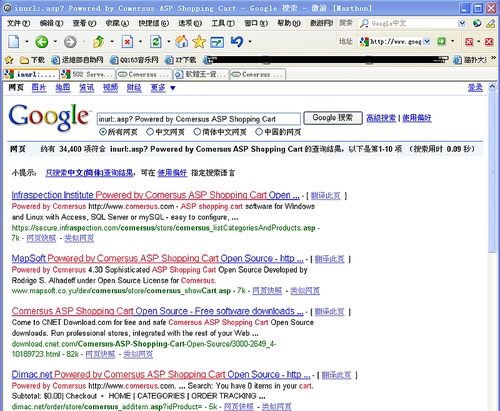This screenshot has height=411, width=500.
Task: Expand the Undo dropdown arrow
Action: (x=250, y=42)
